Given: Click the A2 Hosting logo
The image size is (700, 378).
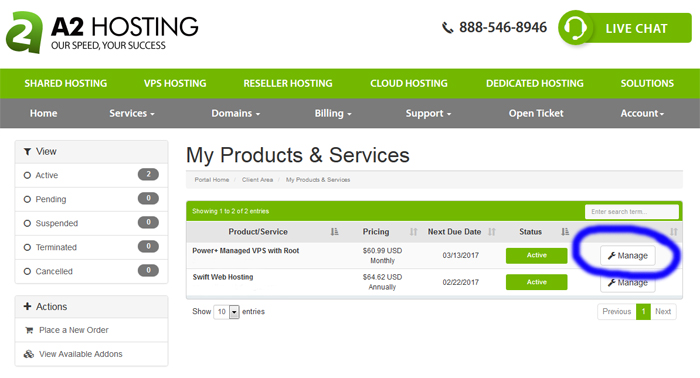Looking at the screenshot, I should coord(102,32).
